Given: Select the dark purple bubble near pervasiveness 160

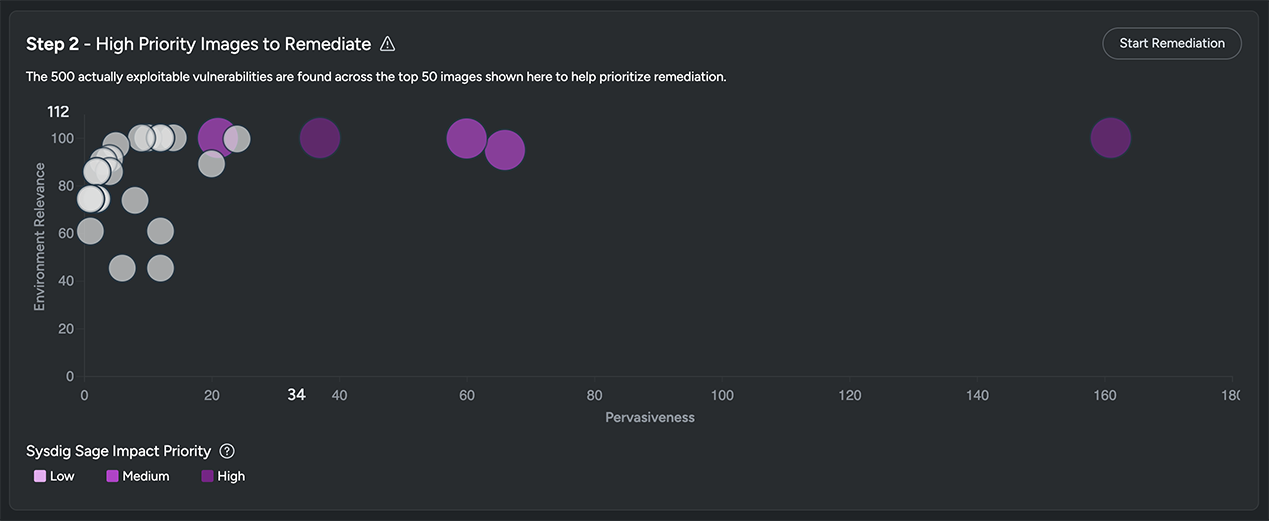Looking at the screenshot, I should click(x=1110, y=138).
